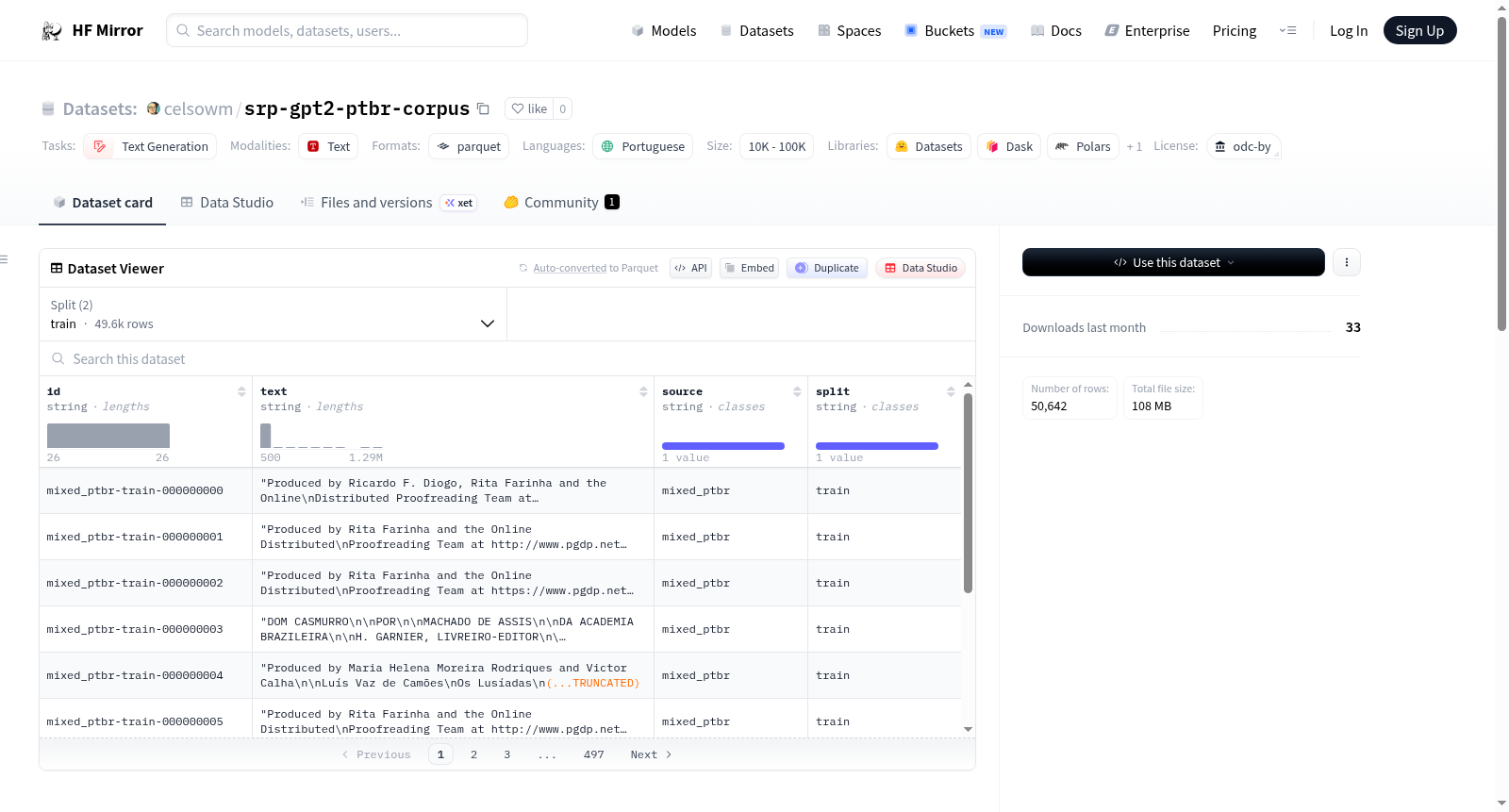Screen dimensions: 1509x812
Task: Click the DOM CASMURRO text cell
Action: [453, 629]
